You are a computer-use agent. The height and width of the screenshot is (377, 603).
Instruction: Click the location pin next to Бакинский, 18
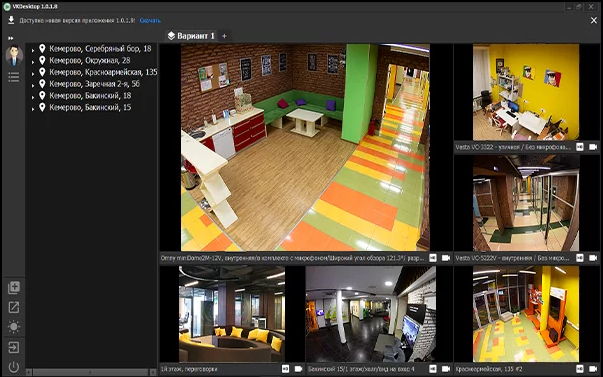[42, 95]
